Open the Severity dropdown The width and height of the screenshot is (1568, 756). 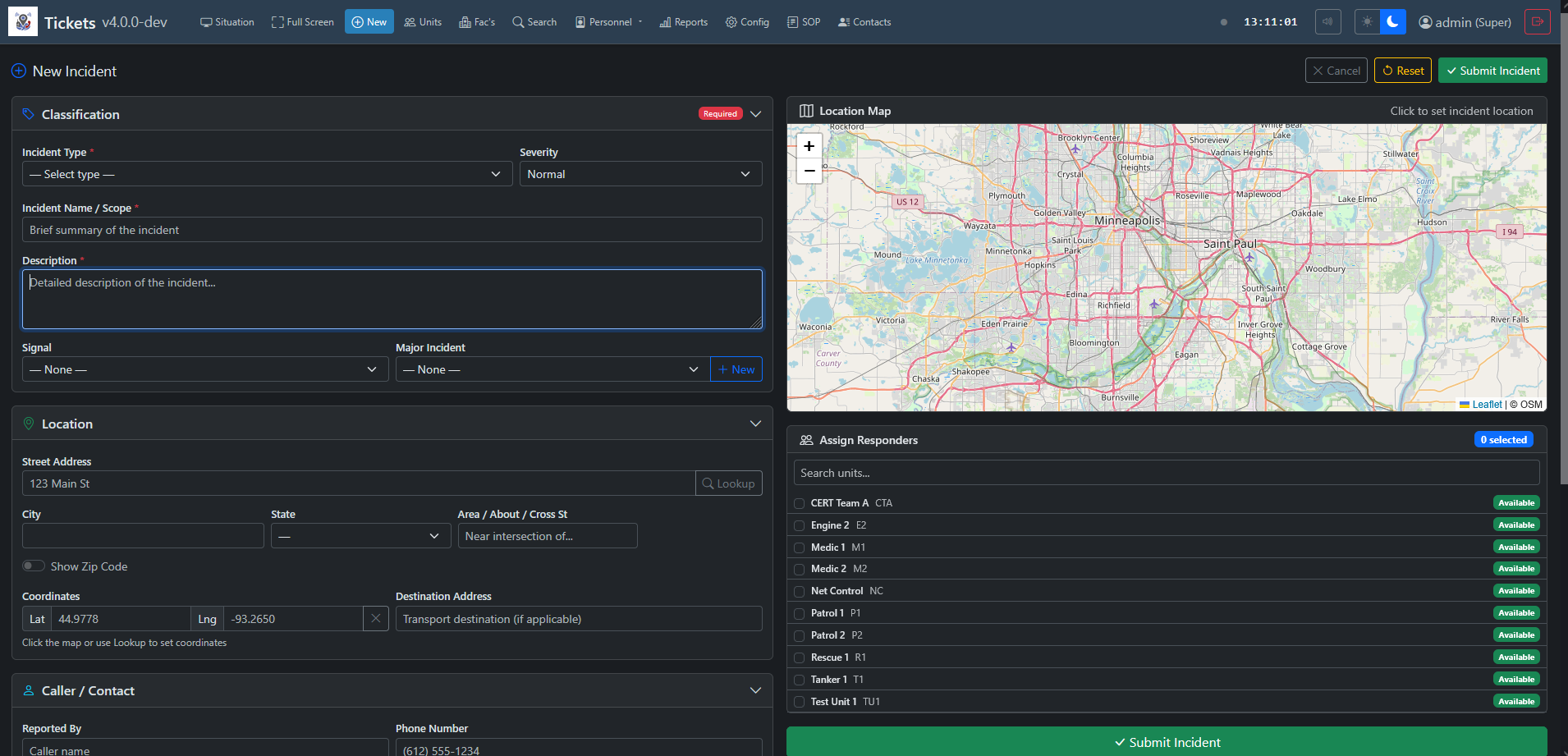point(640,174)
